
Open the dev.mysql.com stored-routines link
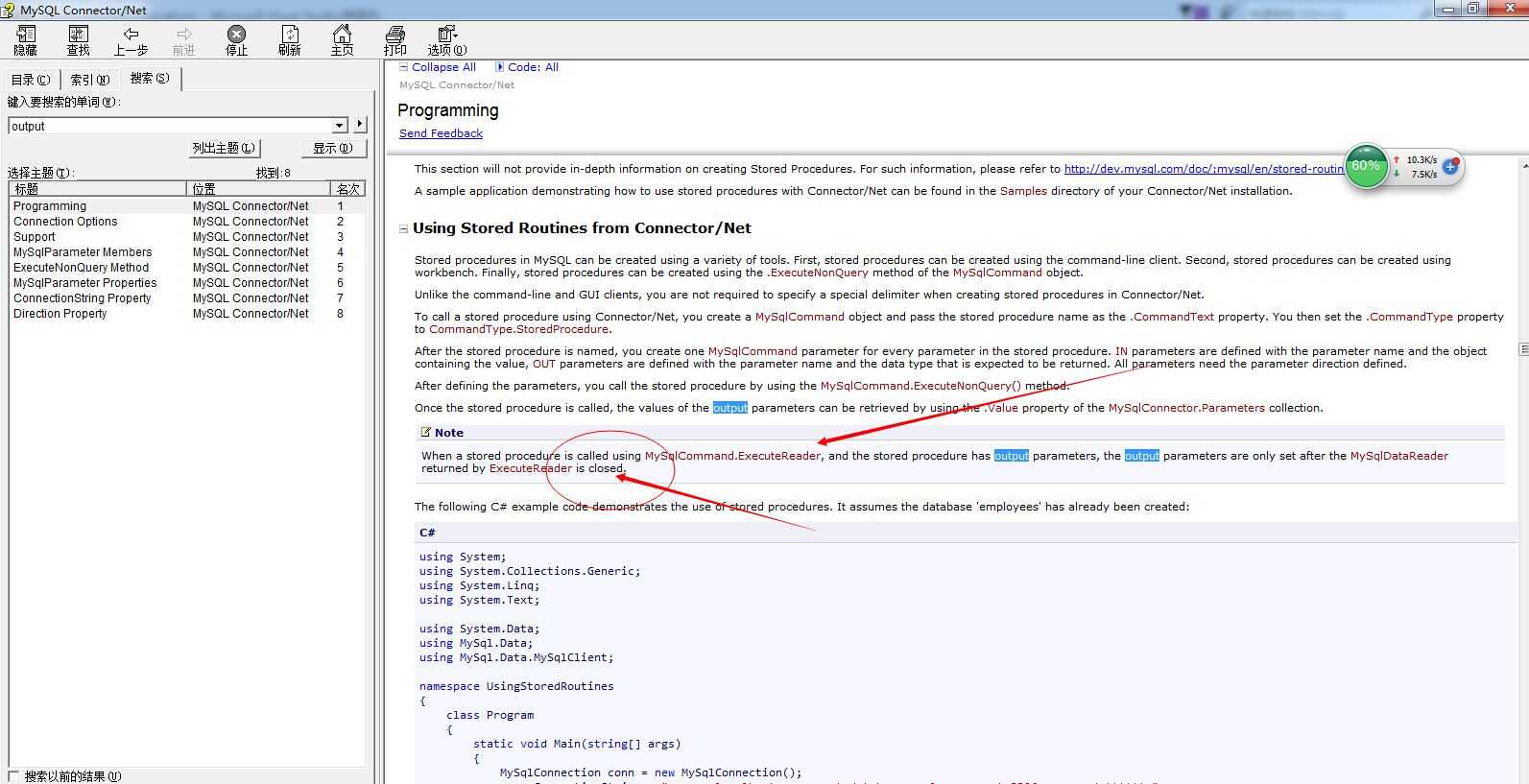[1204, 169]
